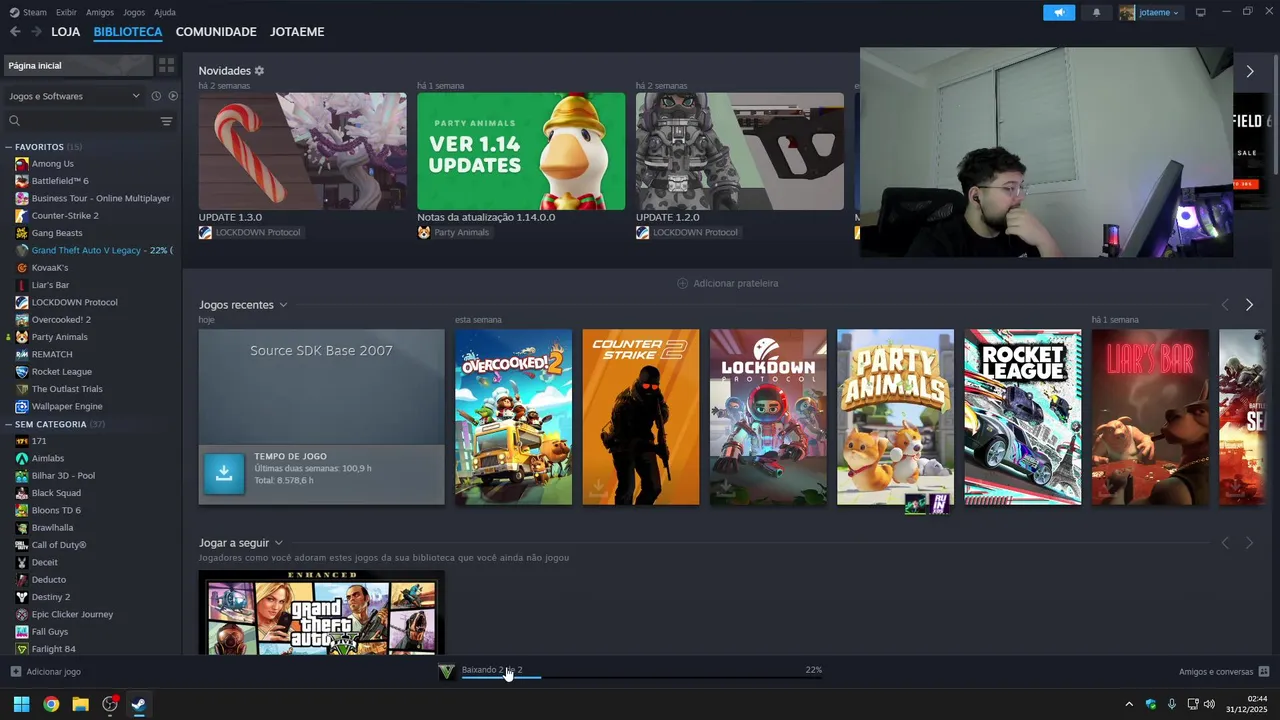Click the GTA V icon in downloads bar

[x=447, y=672]
